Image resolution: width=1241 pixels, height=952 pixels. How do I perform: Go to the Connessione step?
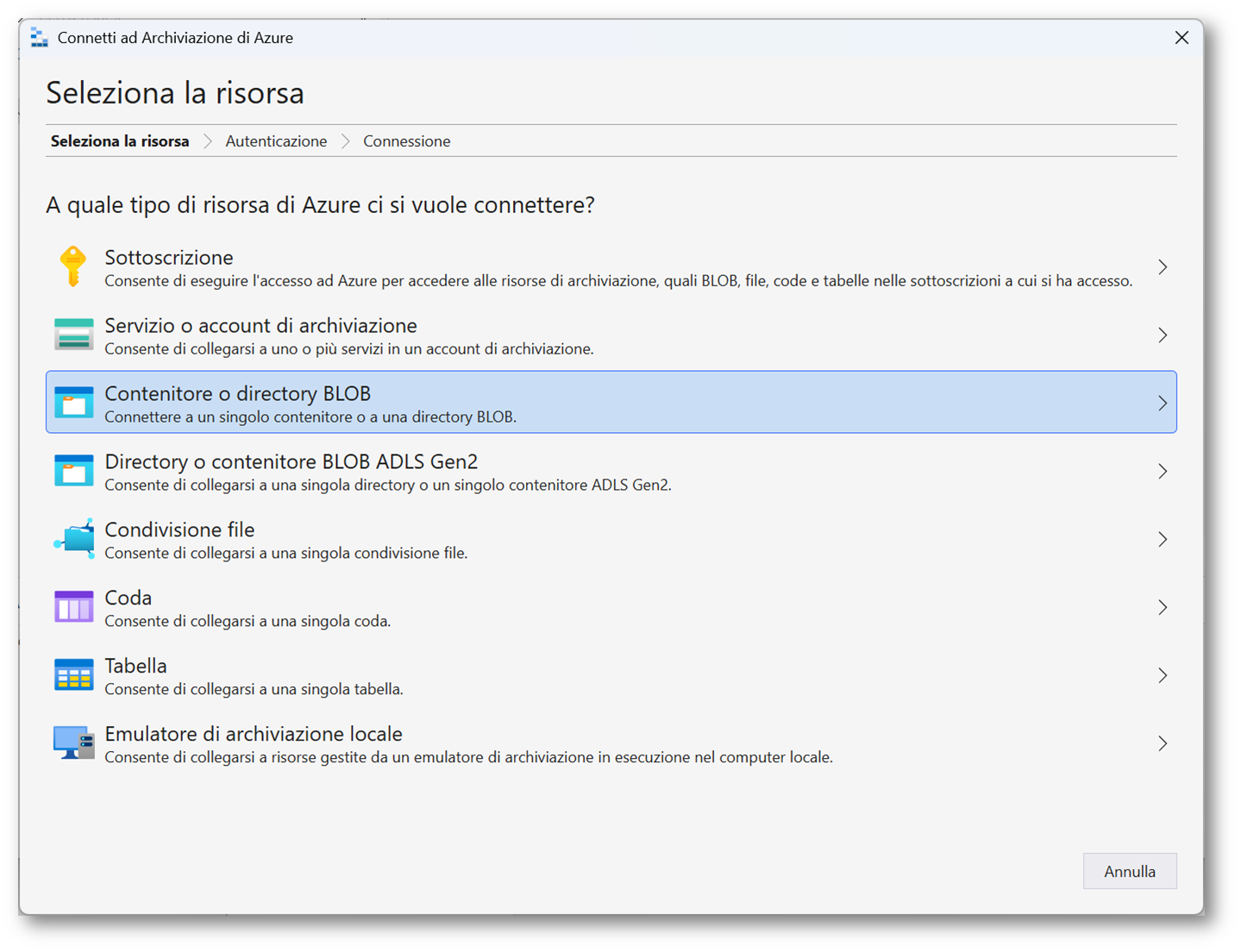[x=406, y=141]
